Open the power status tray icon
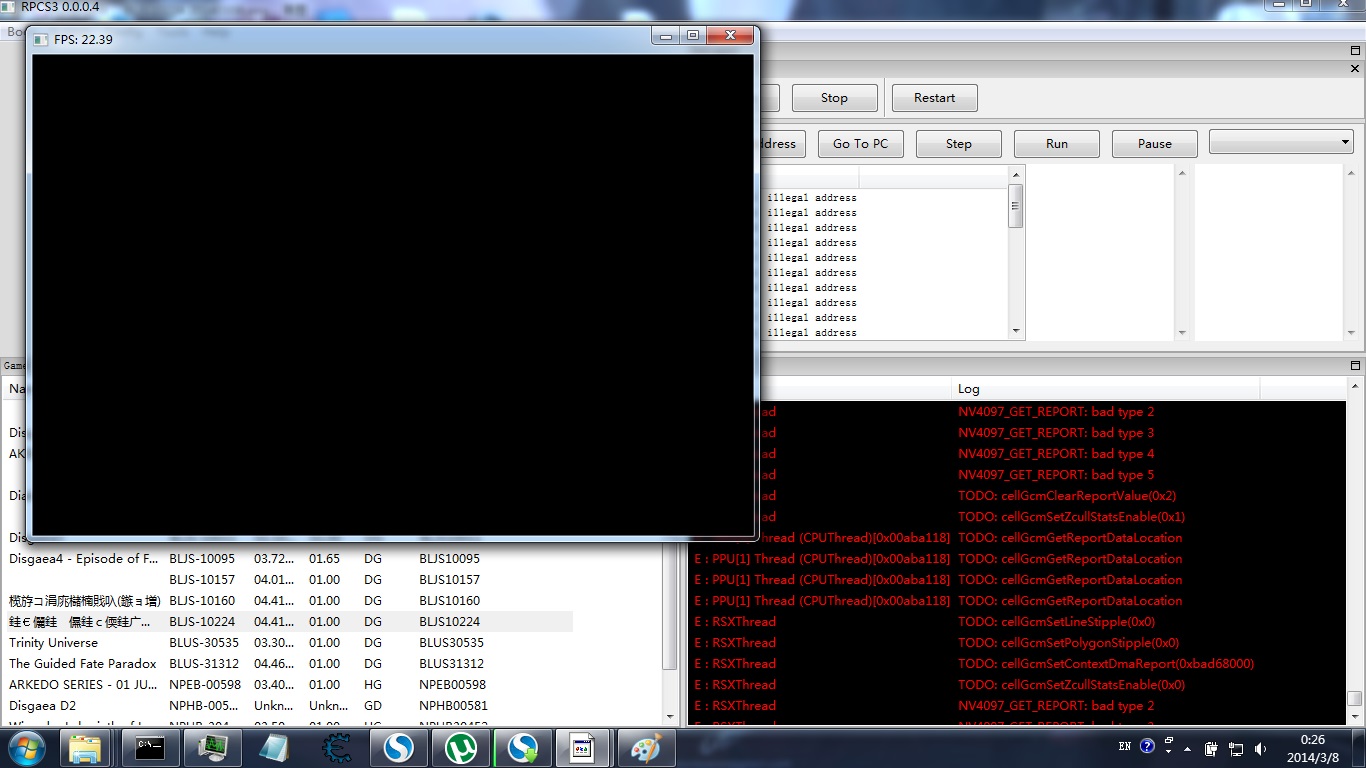 [x=1211, y=748]
